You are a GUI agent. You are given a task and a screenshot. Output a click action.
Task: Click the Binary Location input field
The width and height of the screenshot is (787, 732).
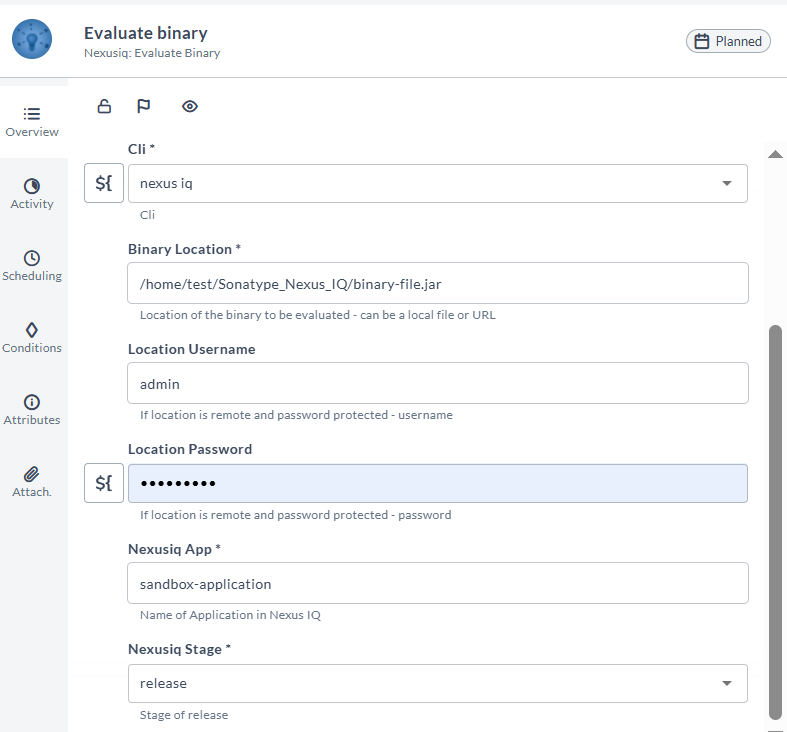438,283
